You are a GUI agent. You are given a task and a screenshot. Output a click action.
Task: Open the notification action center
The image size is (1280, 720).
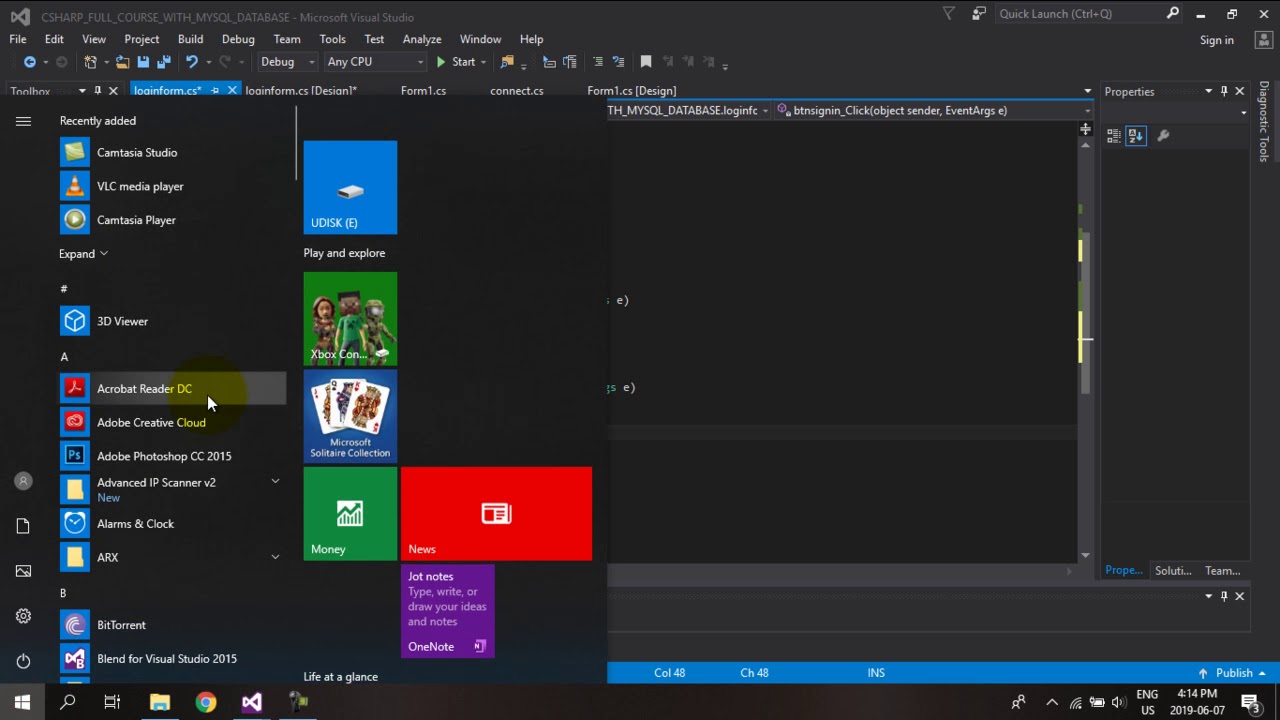click(1250, 702)
